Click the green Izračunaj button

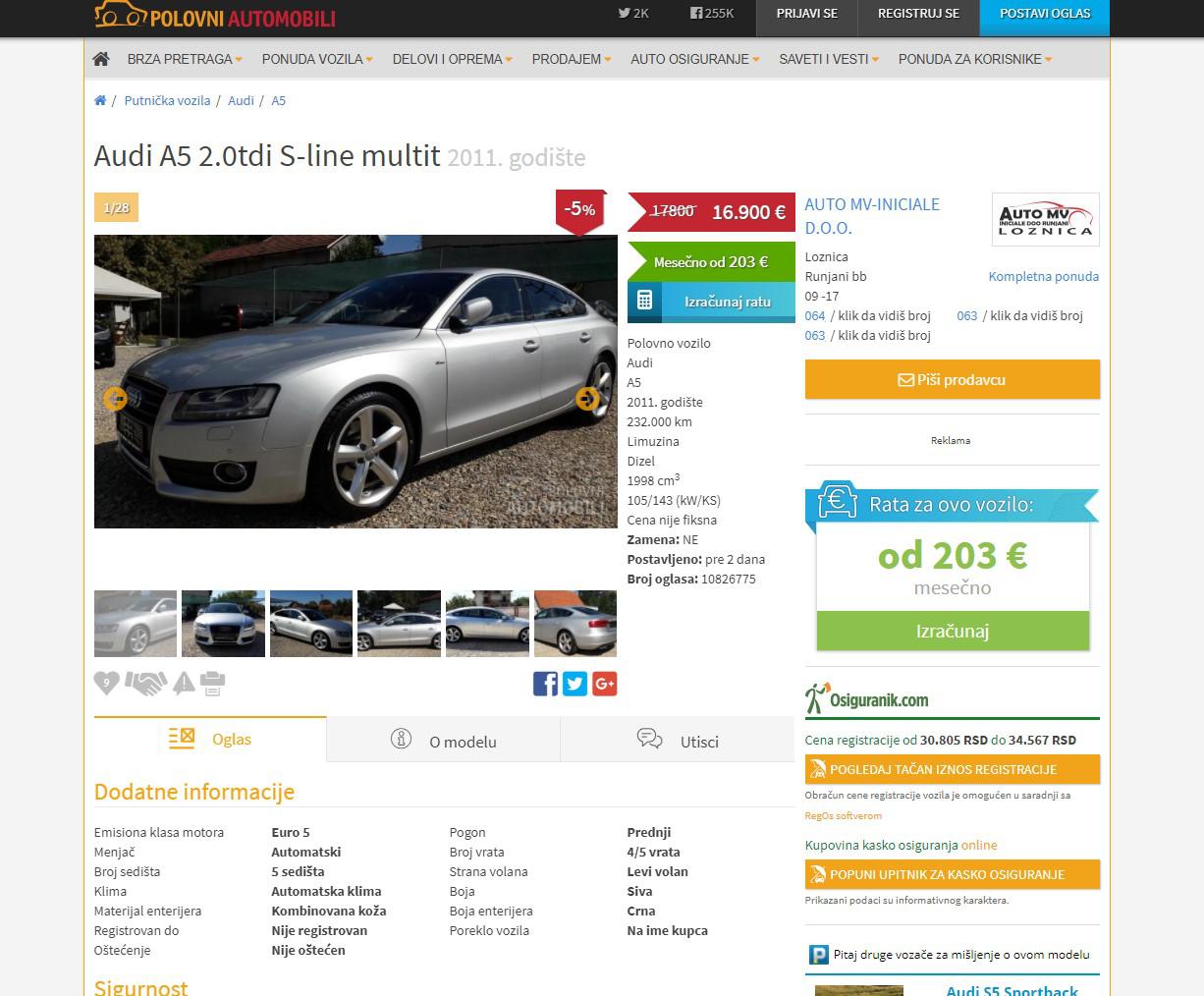coord(953,631)
